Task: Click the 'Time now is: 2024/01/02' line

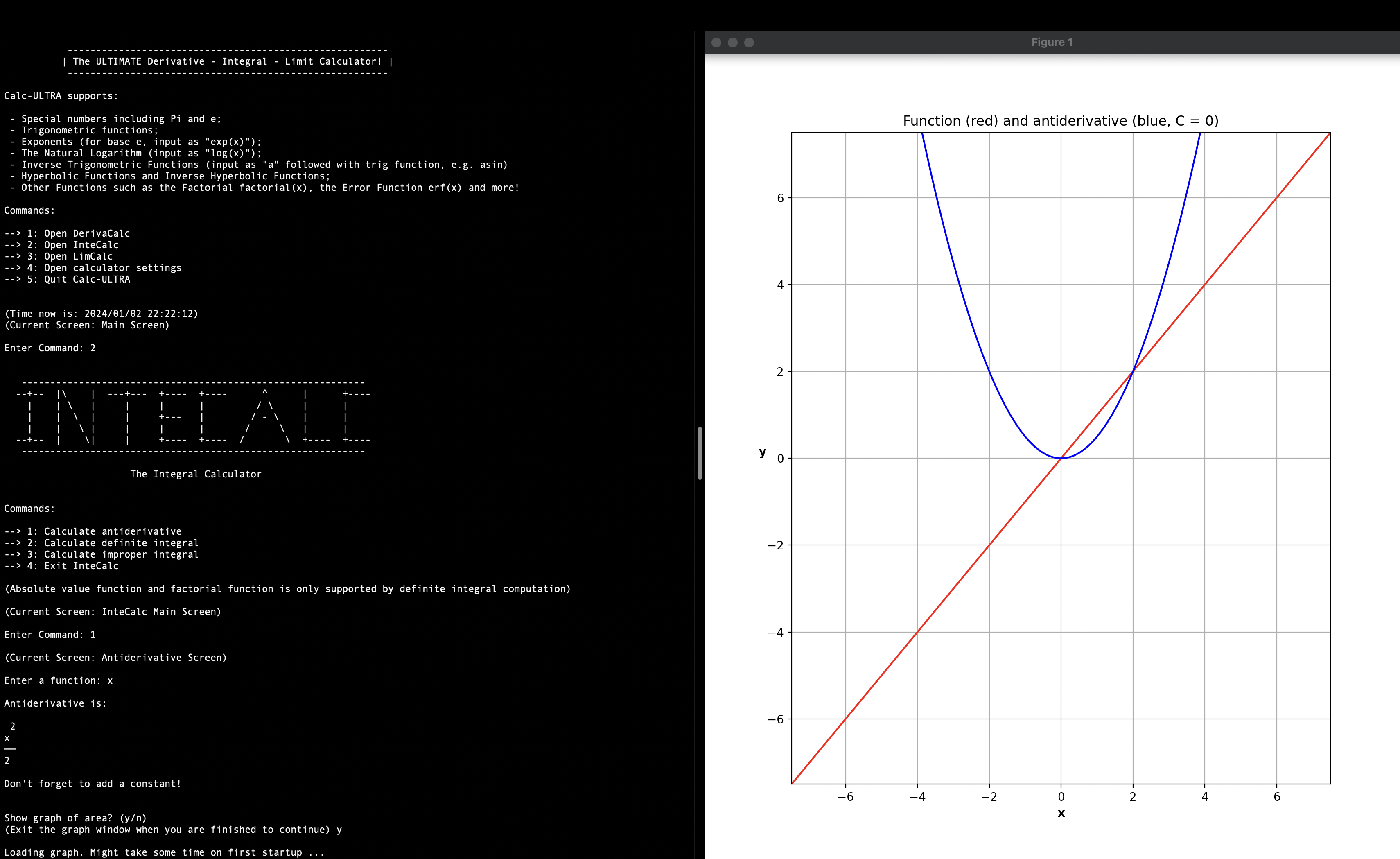Action: point(101,314)
